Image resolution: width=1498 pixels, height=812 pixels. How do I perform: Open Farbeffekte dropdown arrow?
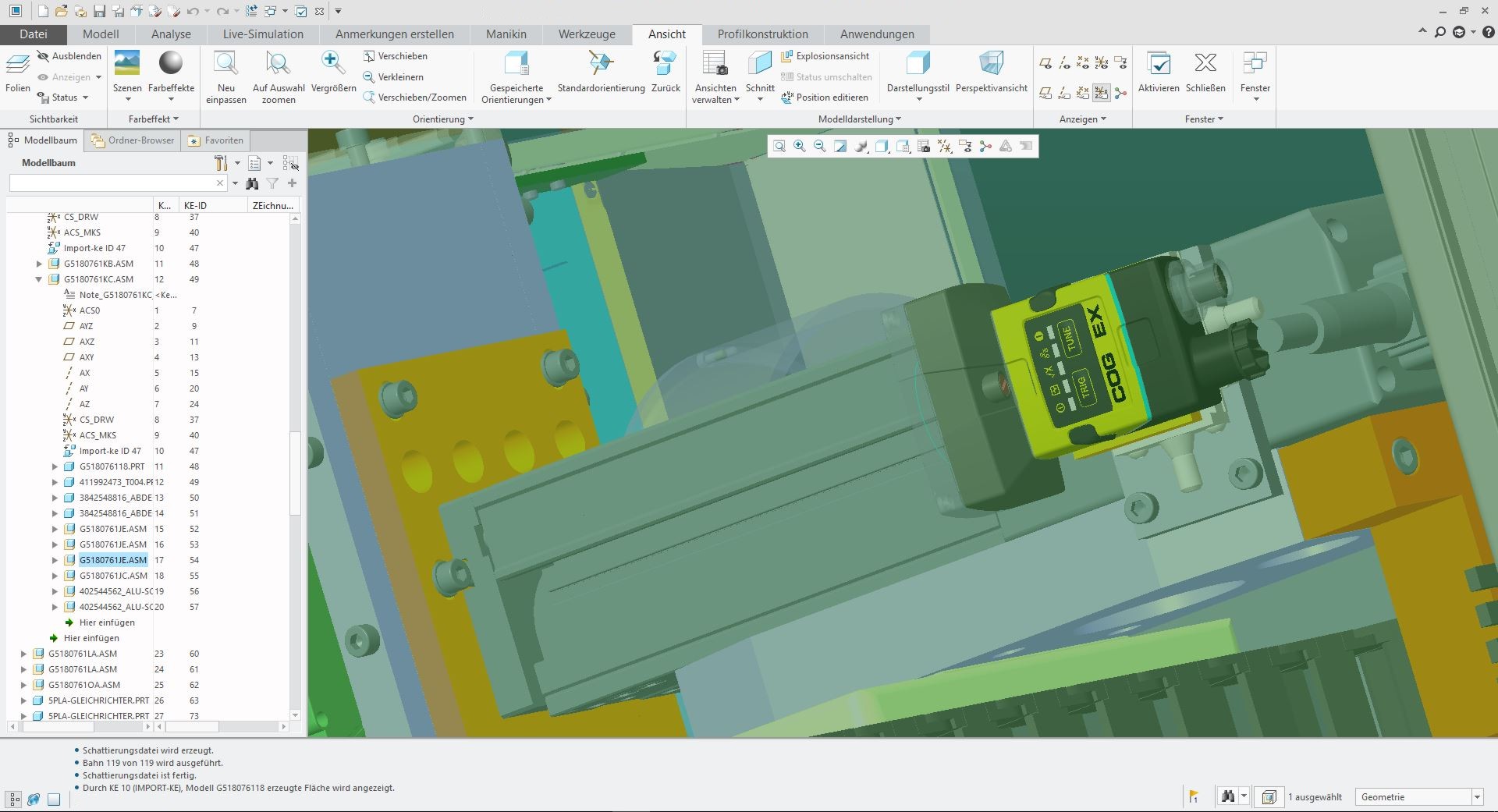[x=171, y=99]
